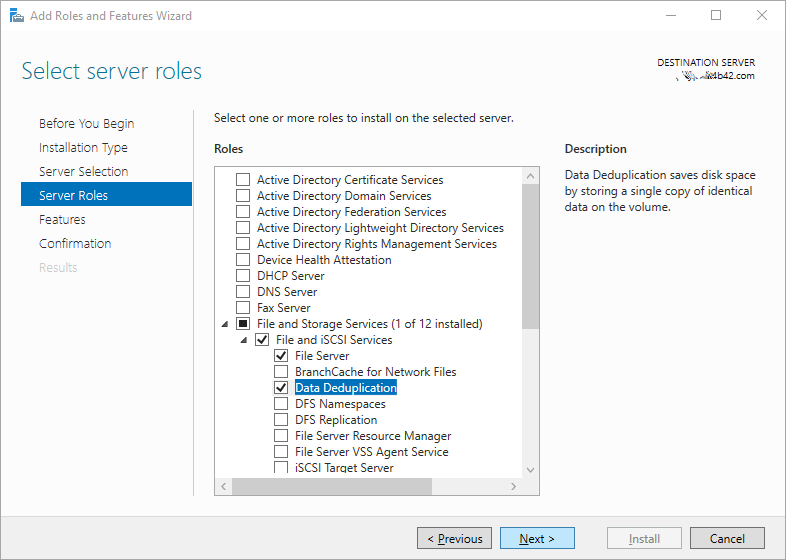Check the Device Health Attestation checkbox

pos(243,260)
